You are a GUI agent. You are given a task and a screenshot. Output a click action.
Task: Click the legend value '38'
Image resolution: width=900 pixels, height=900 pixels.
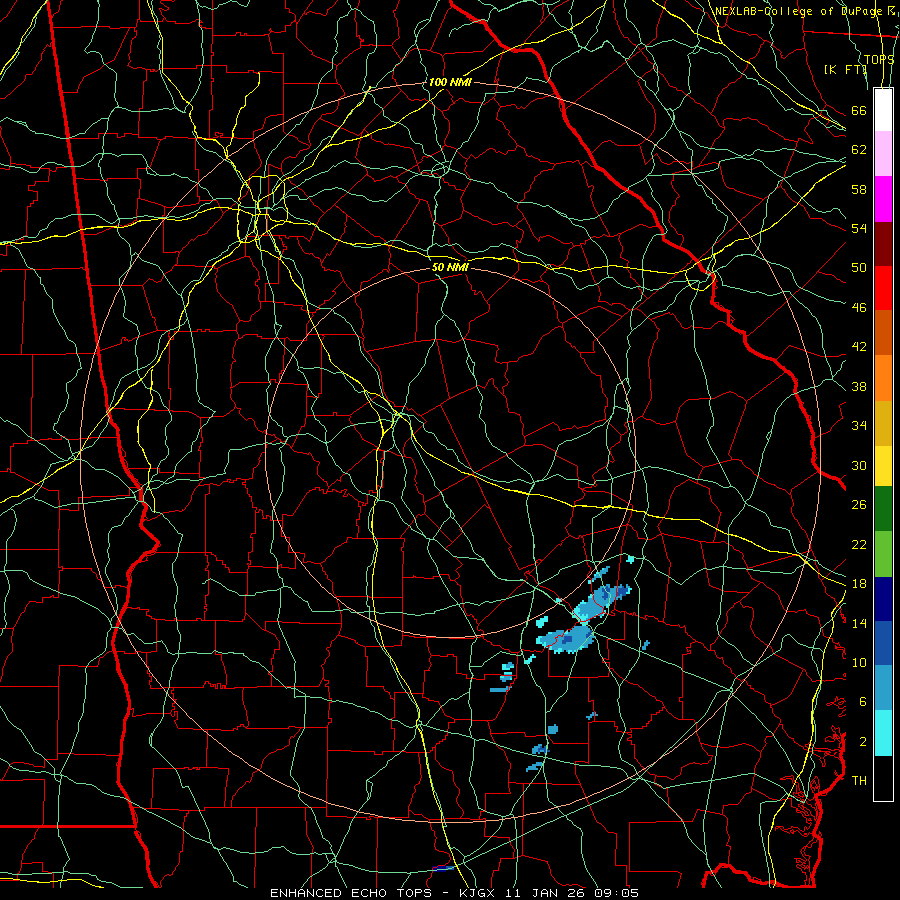point(859,386)
